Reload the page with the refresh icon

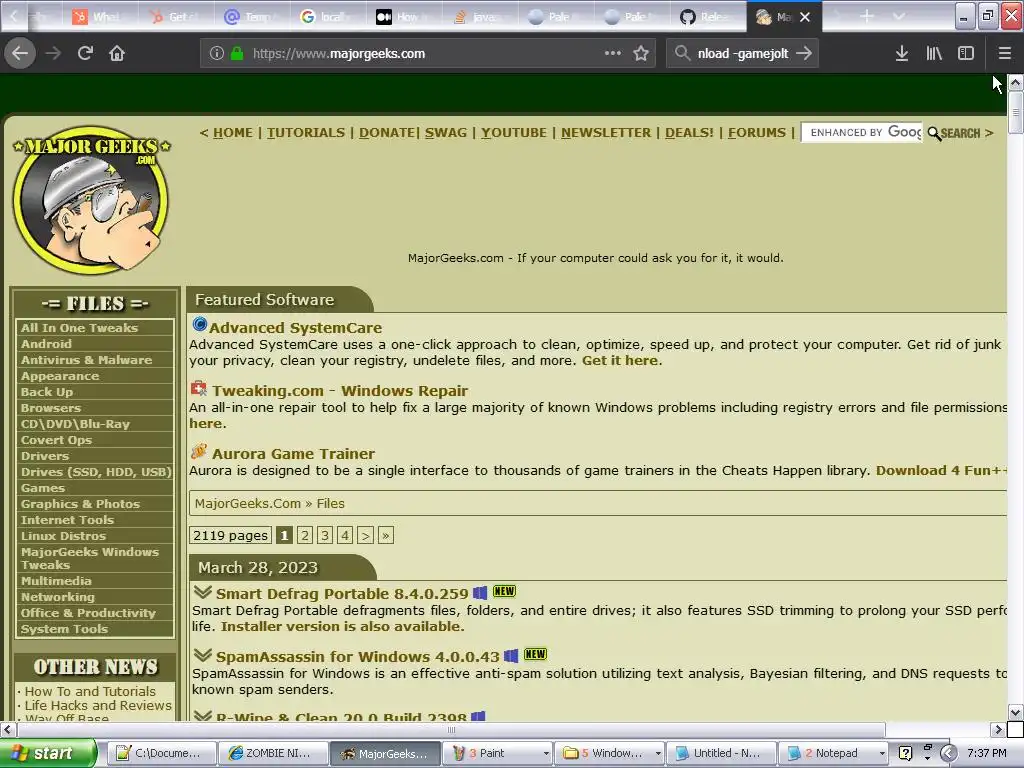(x=85, y=53)
